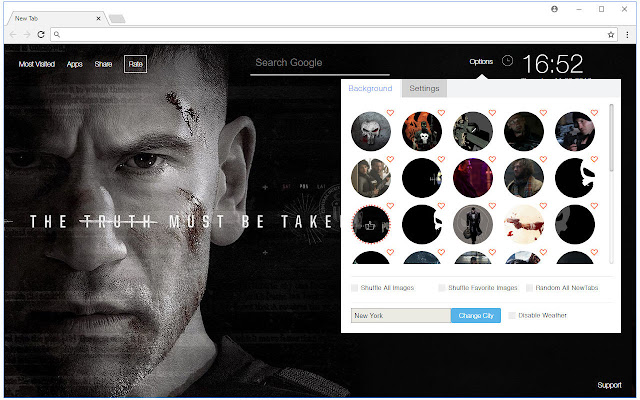The width and height of the screenshot is (640, 400).
Task: Choose the black thumbnail with gray skull
Action: 575,224
